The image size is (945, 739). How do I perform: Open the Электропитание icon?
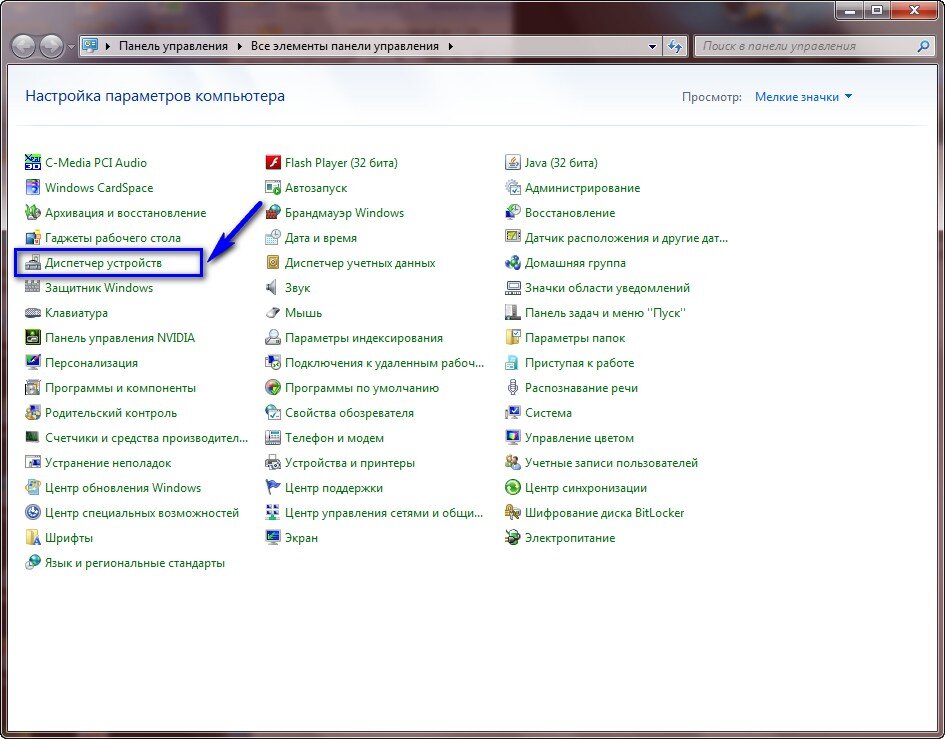pos(513,538)
